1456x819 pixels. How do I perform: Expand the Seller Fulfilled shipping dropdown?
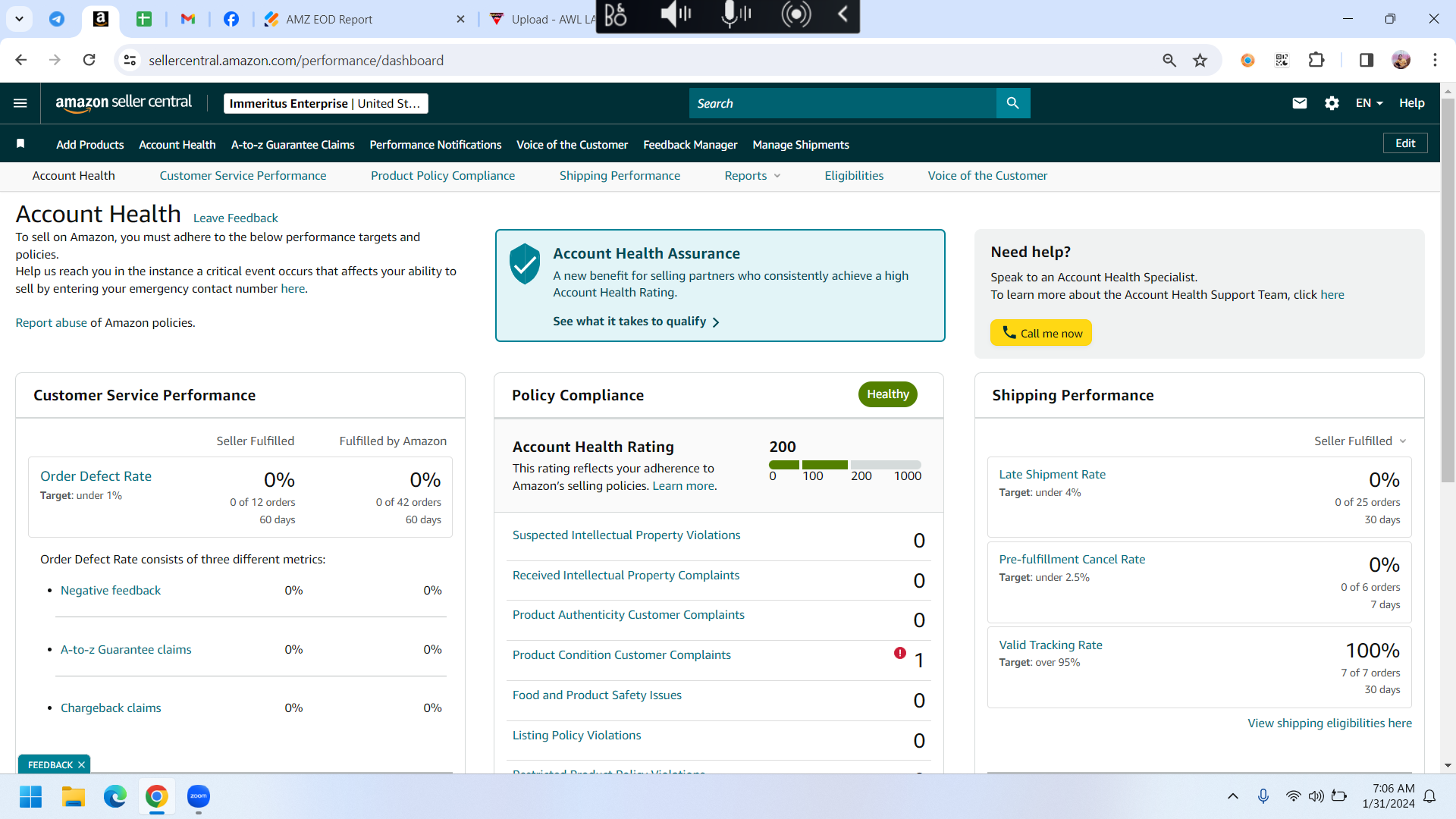[1360, 441]
